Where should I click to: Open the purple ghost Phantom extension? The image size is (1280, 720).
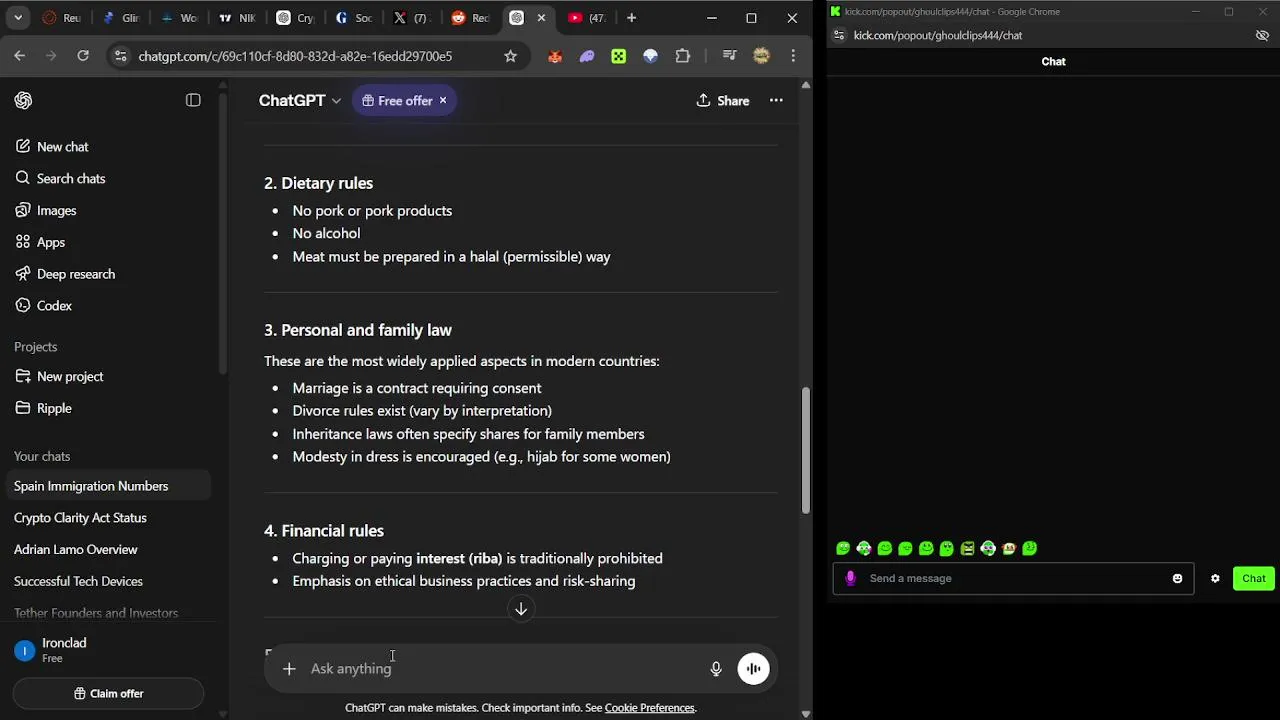[587, 56]
